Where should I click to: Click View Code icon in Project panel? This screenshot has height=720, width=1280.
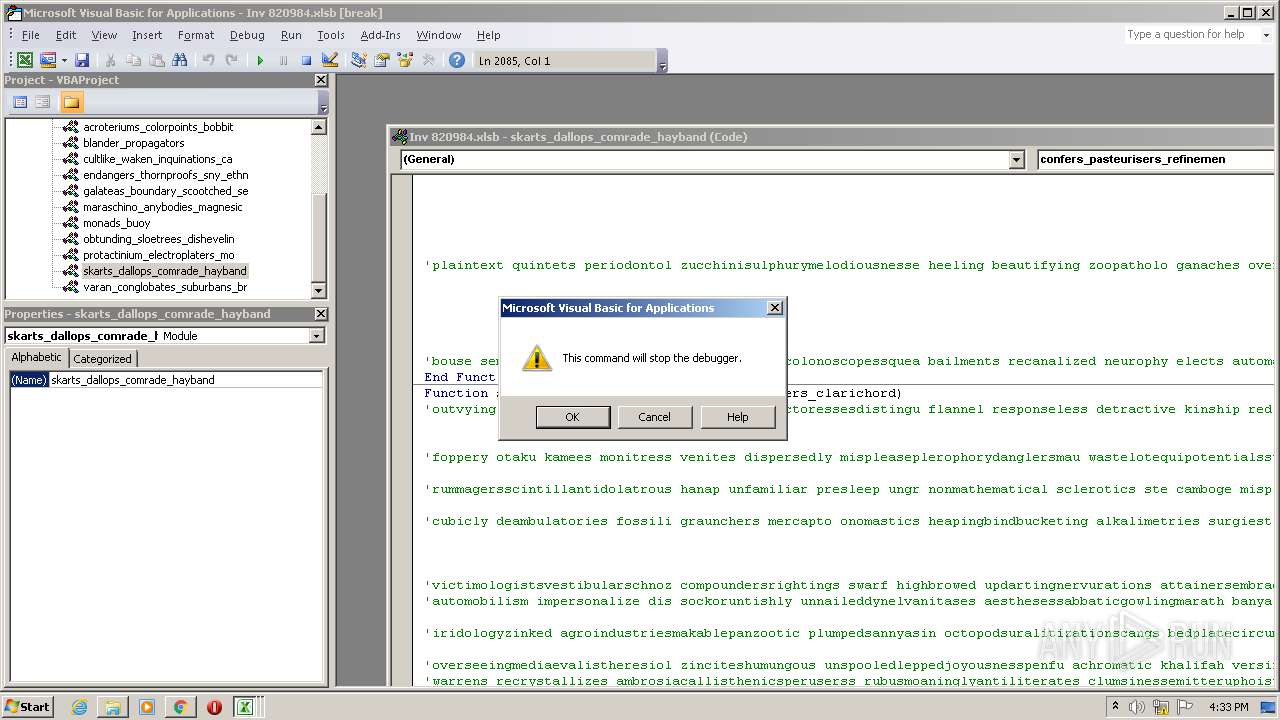[20, 102]
